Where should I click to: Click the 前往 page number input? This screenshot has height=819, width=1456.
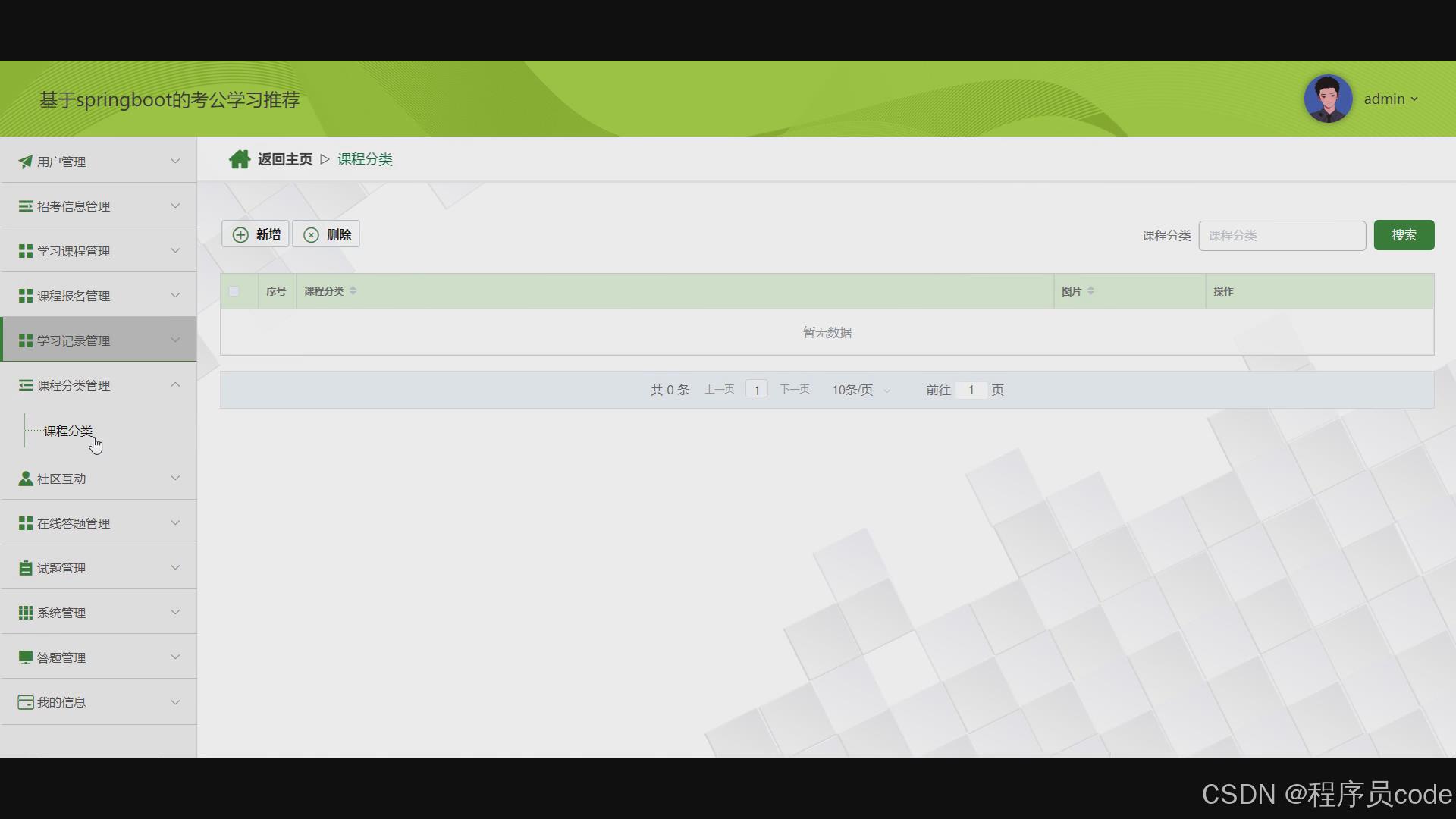970,390
